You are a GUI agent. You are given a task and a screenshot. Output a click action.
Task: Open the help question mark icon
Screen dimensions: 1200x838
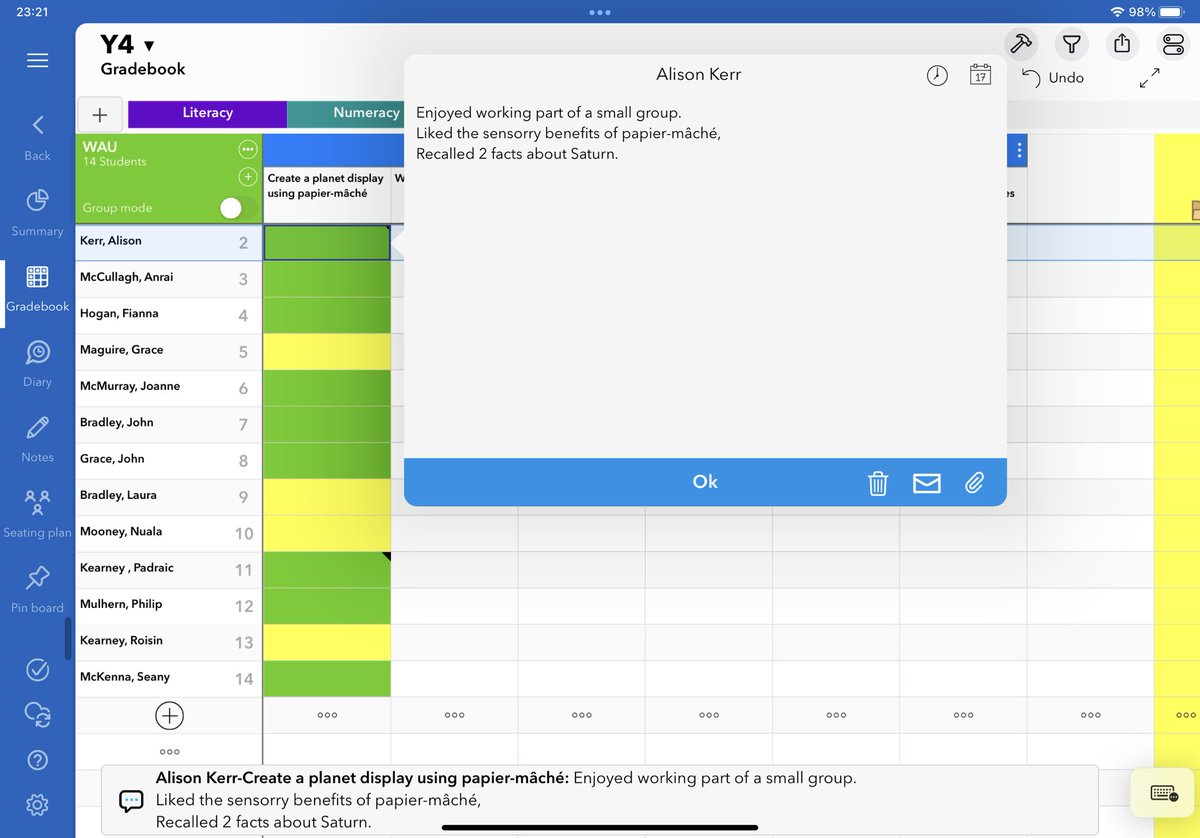pos(37,760)
